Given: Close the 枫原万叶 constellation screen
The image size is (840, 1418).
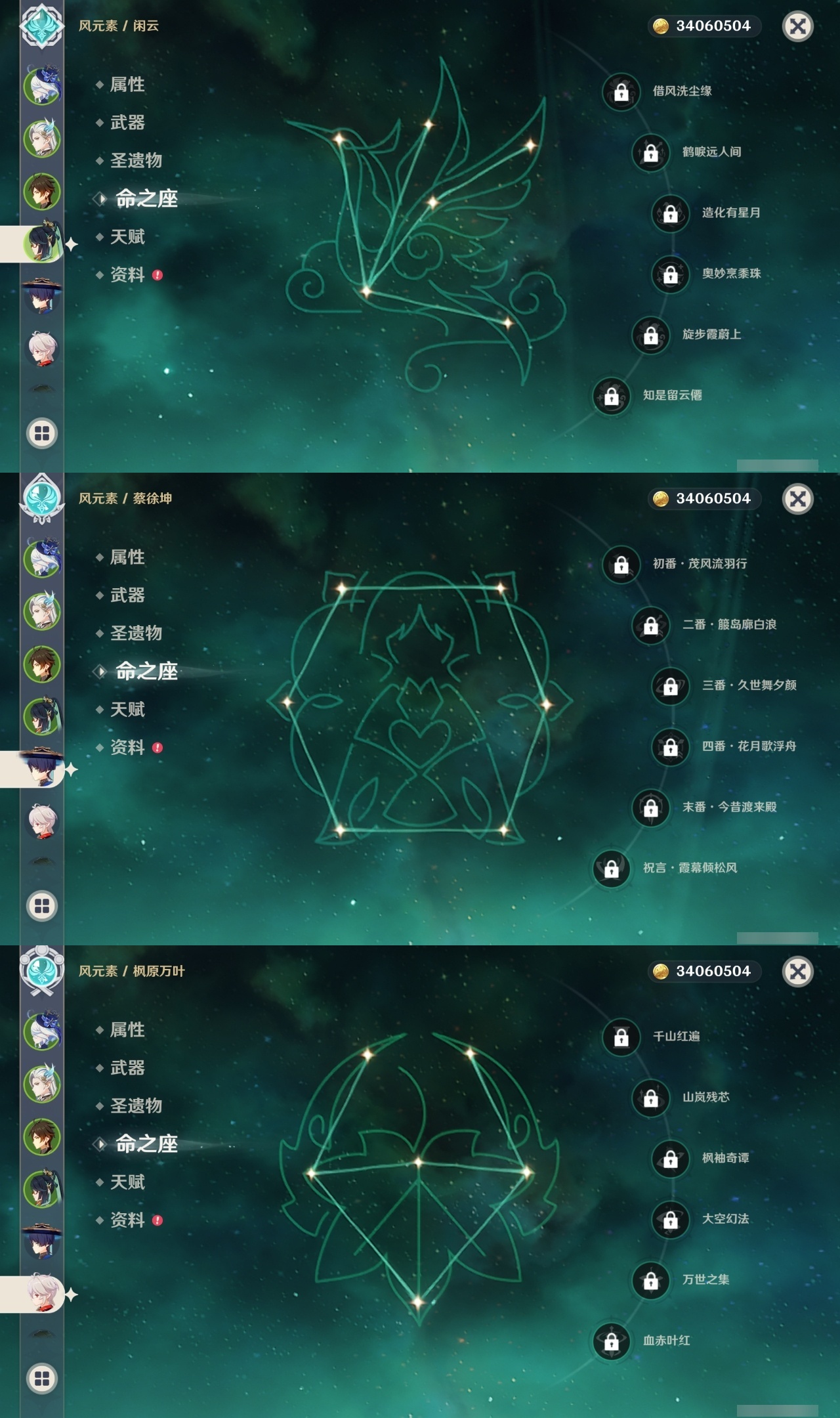Looking at the screenshot, I should (x=798, y=972).
